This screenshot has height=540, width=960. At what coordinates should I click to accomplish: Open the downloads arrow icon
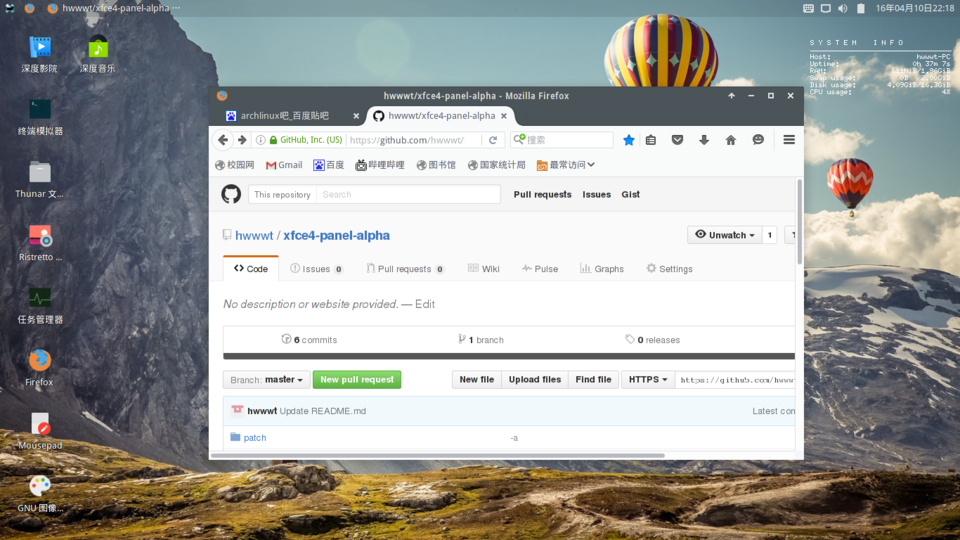(704, 140)
